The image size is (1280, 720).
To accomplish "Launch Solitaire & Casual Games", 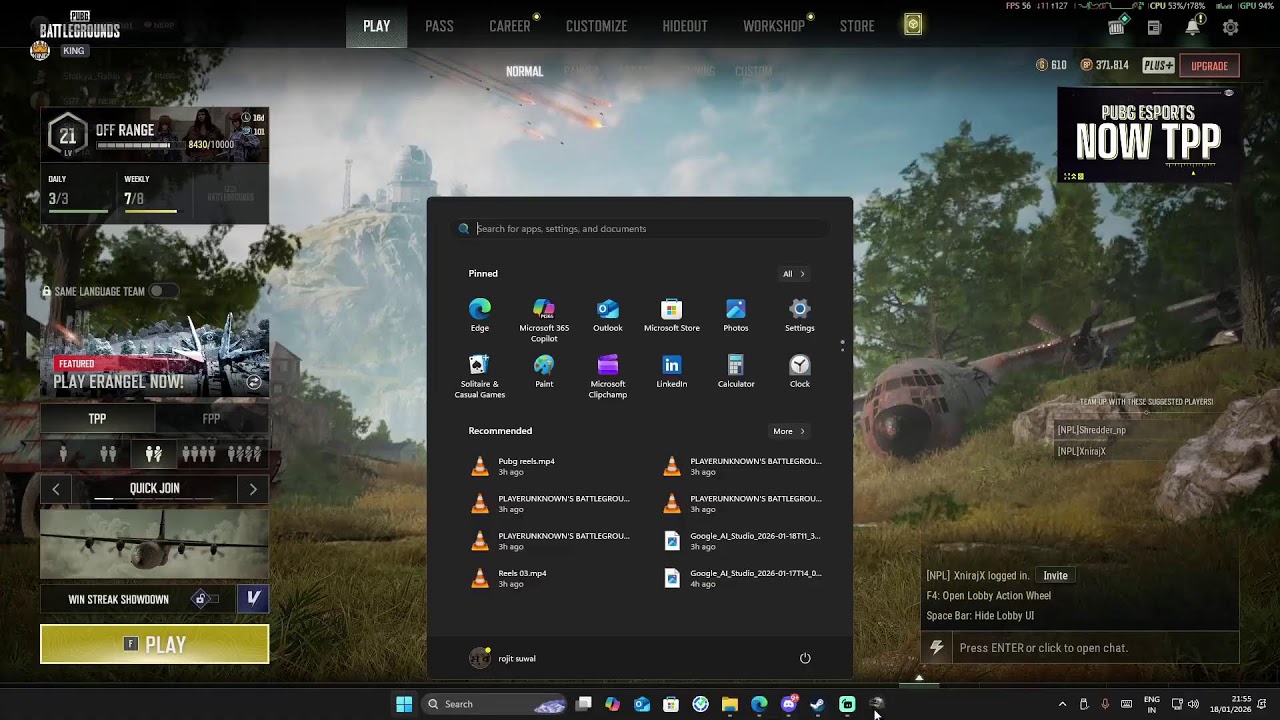I will coord(480,376).
